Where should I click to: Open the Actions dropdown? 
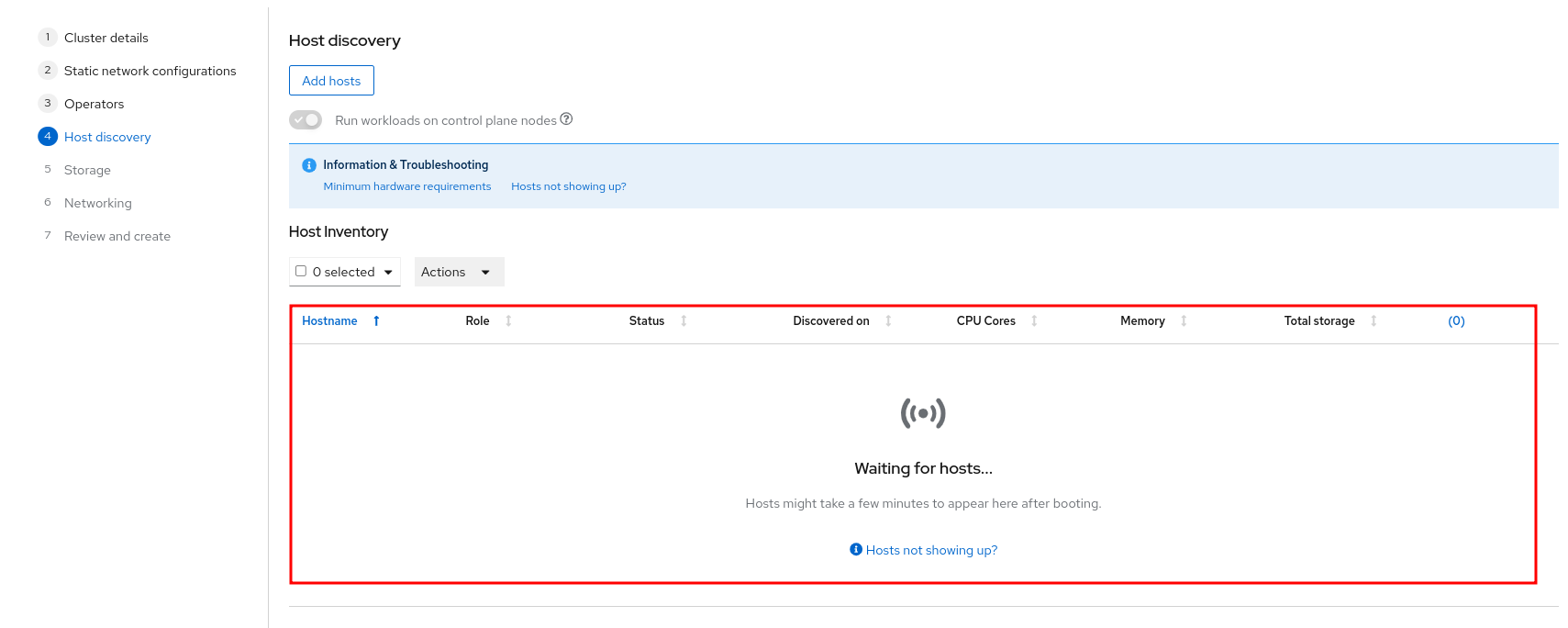tap(459, 272)
